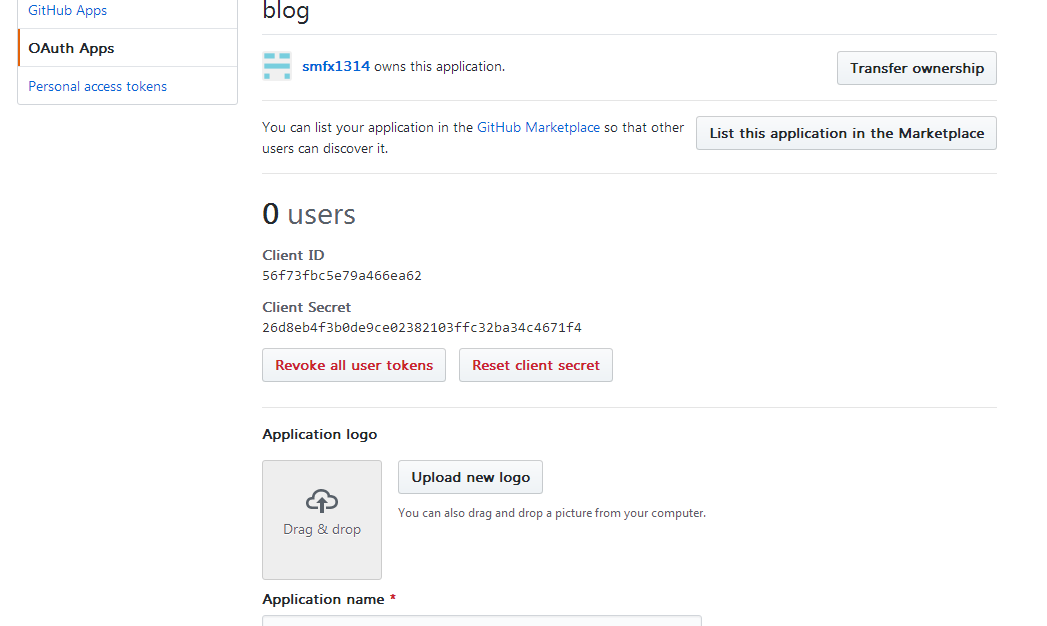Click the Application logo section label
The image size is (1047, 626).
(x=319, y=434)
